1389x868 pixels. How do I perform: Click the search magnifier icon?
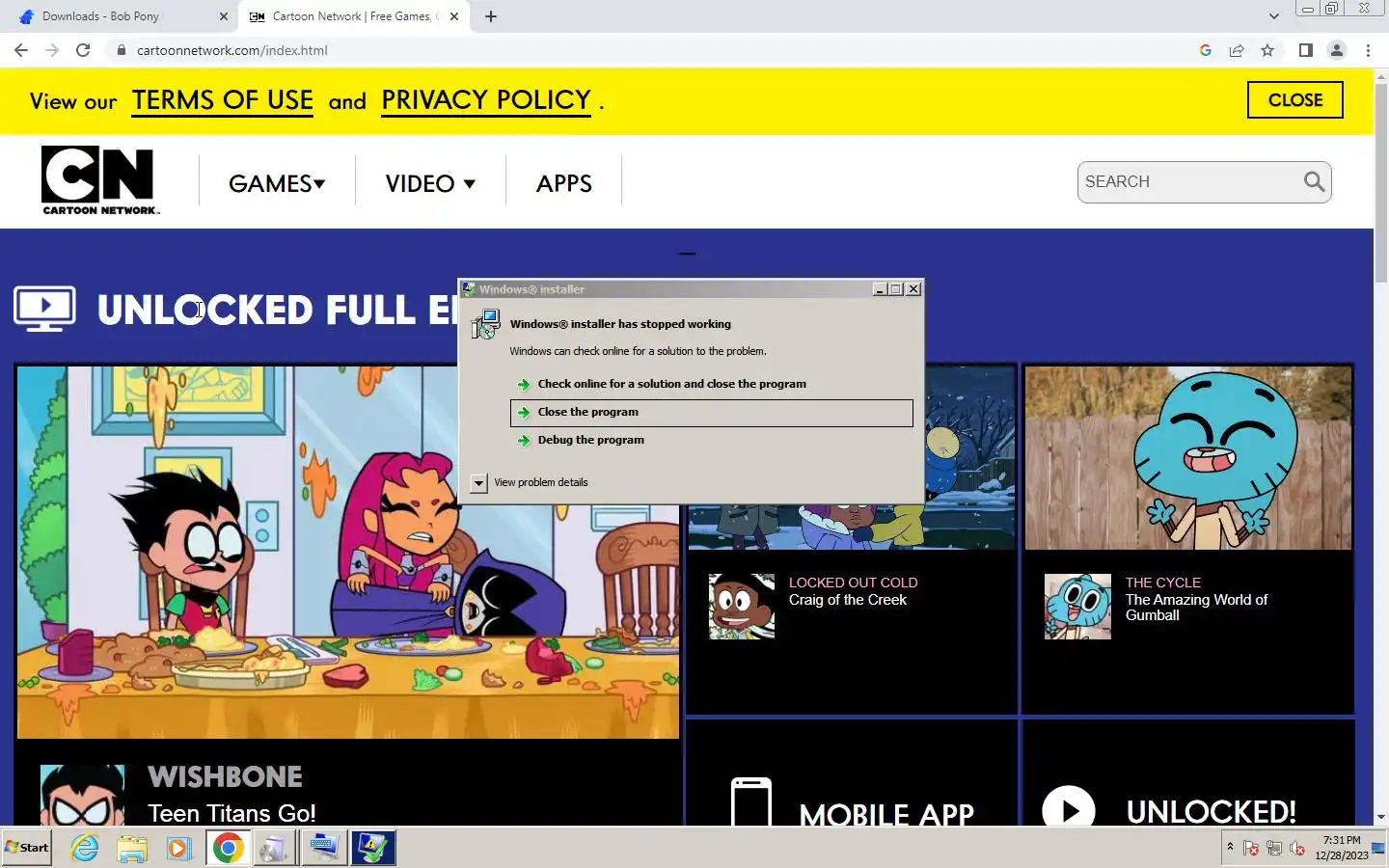(1314, 181)
